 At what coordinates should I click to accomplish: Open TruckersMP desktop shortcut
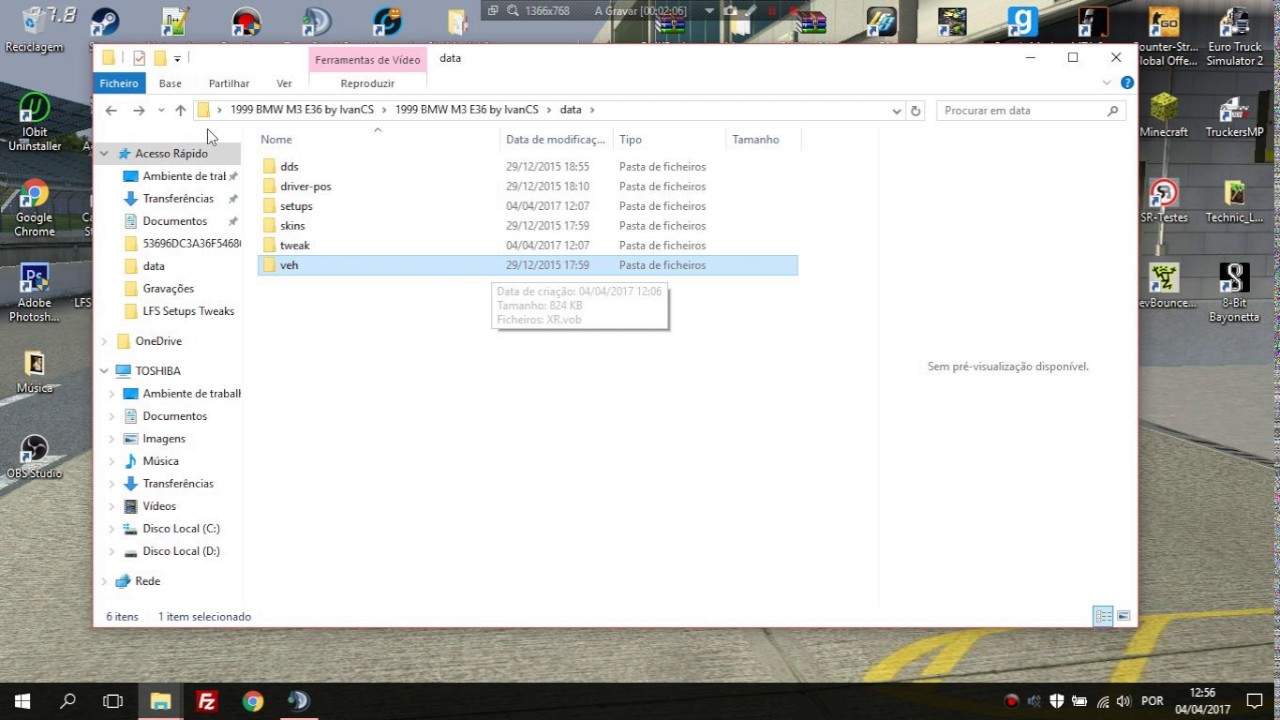click(x=1234, y=115)
